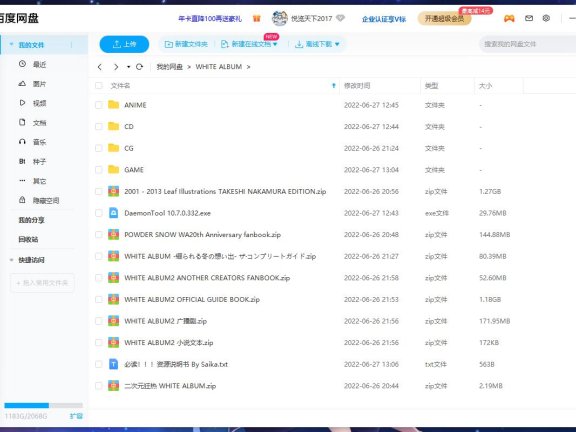Click DaemonTool exe file icon
Screen dimensions: 576x432
click(114, 213)
